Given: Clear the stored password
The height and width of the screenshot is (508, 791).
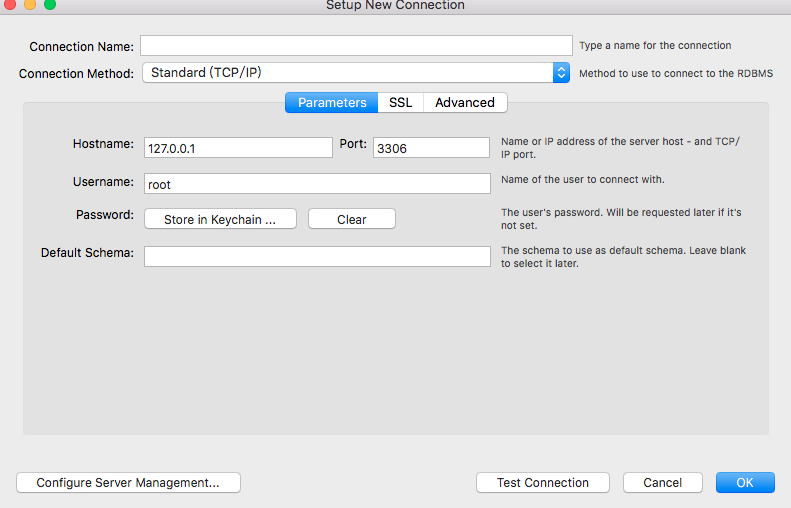Looking at the screenshot, I should 352,219.
